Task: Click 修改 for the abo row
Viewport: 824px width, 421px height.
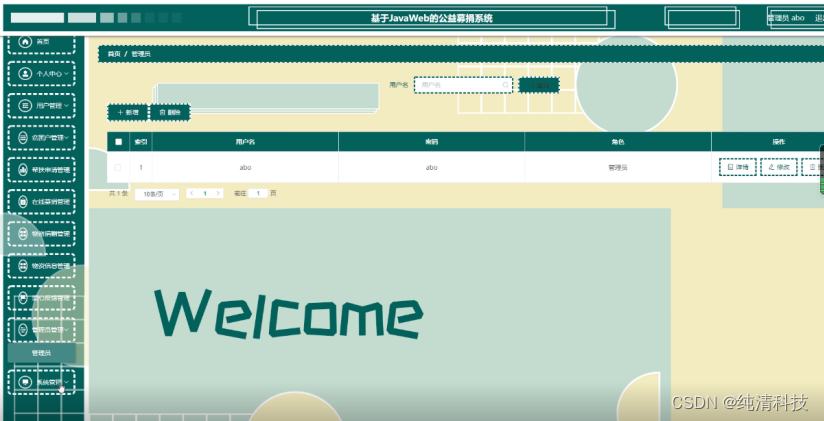Action: 779,167
